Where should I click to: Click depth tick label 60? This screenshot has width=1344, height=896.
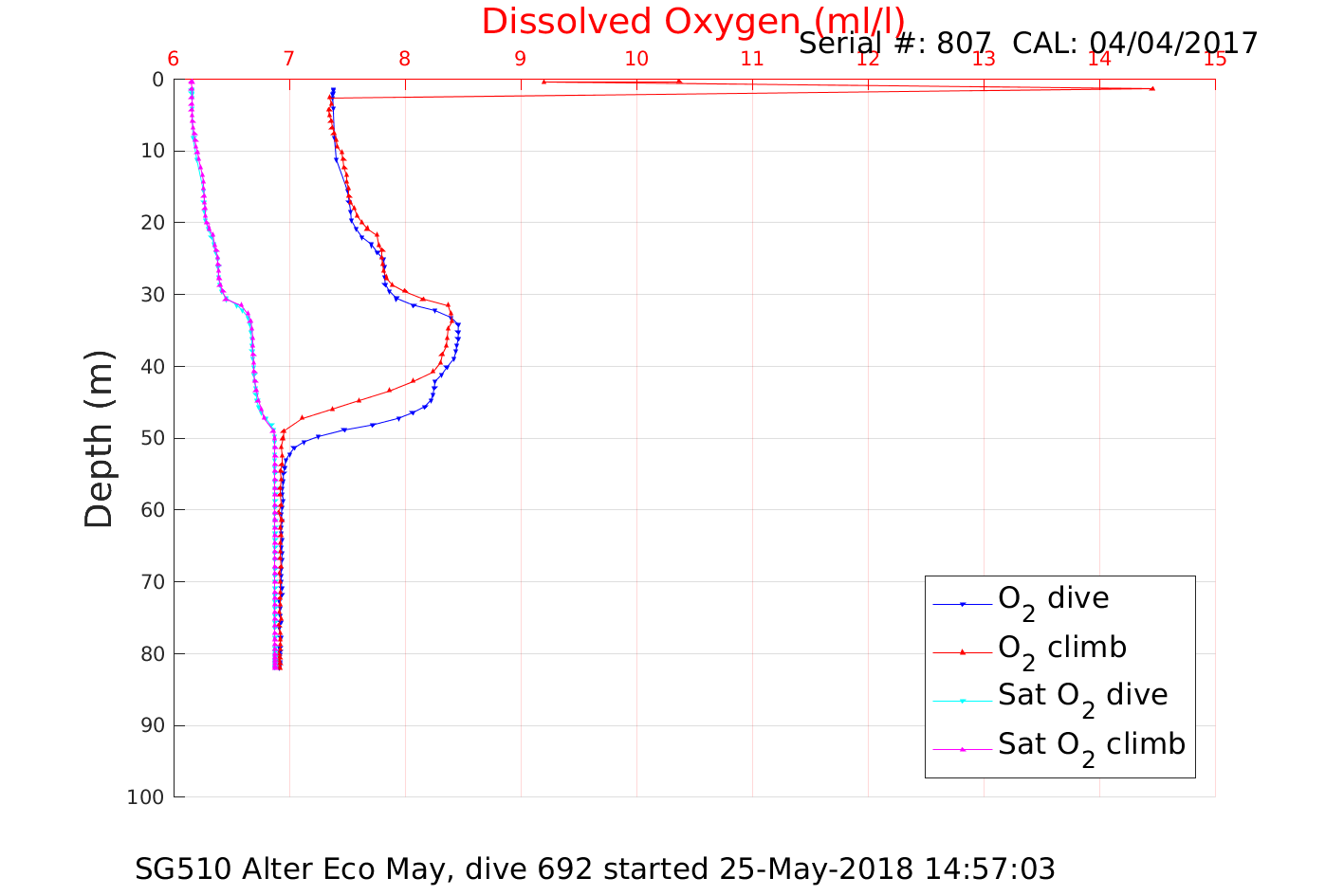click(152, 510)
